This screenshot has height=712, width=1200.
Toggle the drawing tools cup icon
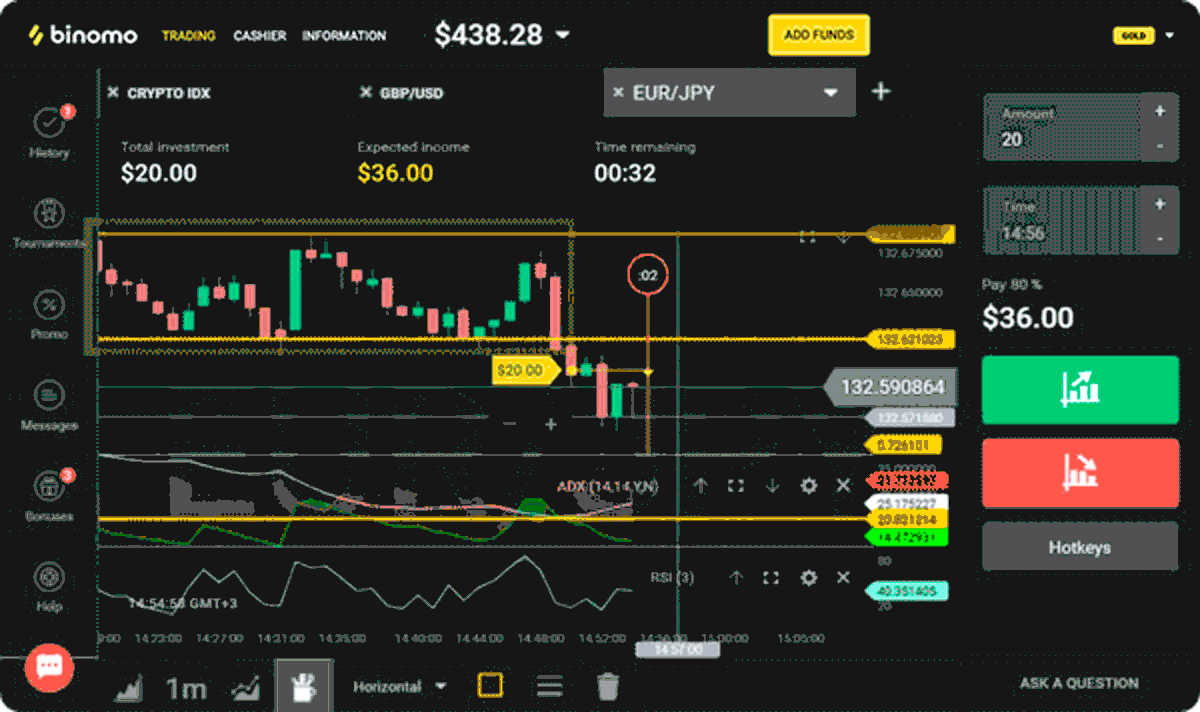tap(303, 686)
